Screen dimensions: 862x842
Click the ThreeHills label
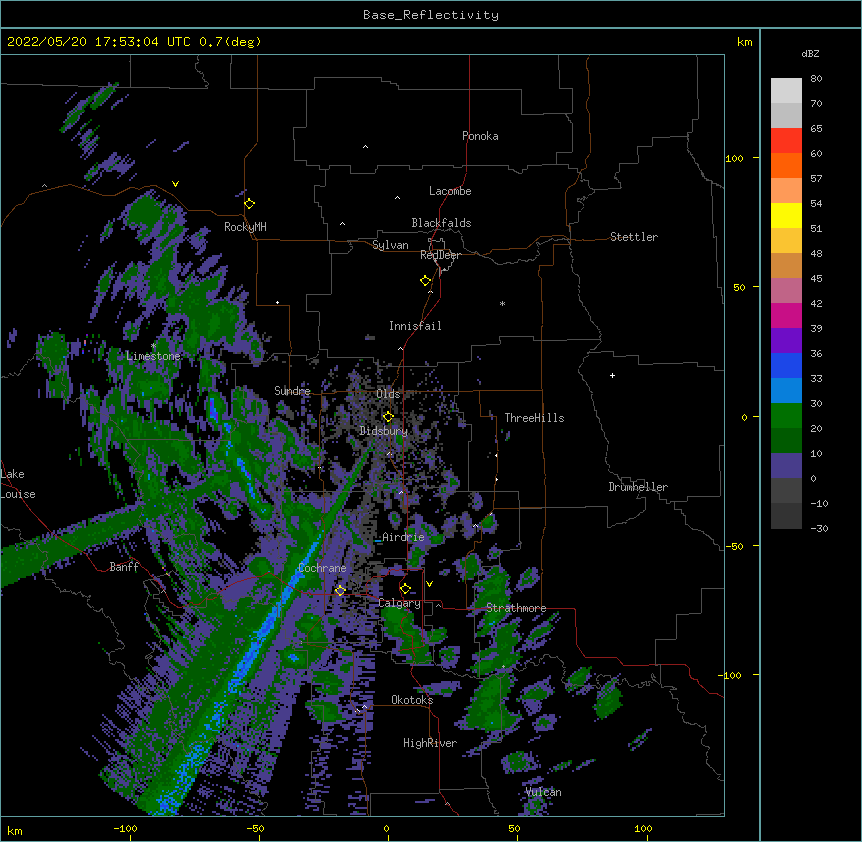pyautogui.click(x=534, y=418)
